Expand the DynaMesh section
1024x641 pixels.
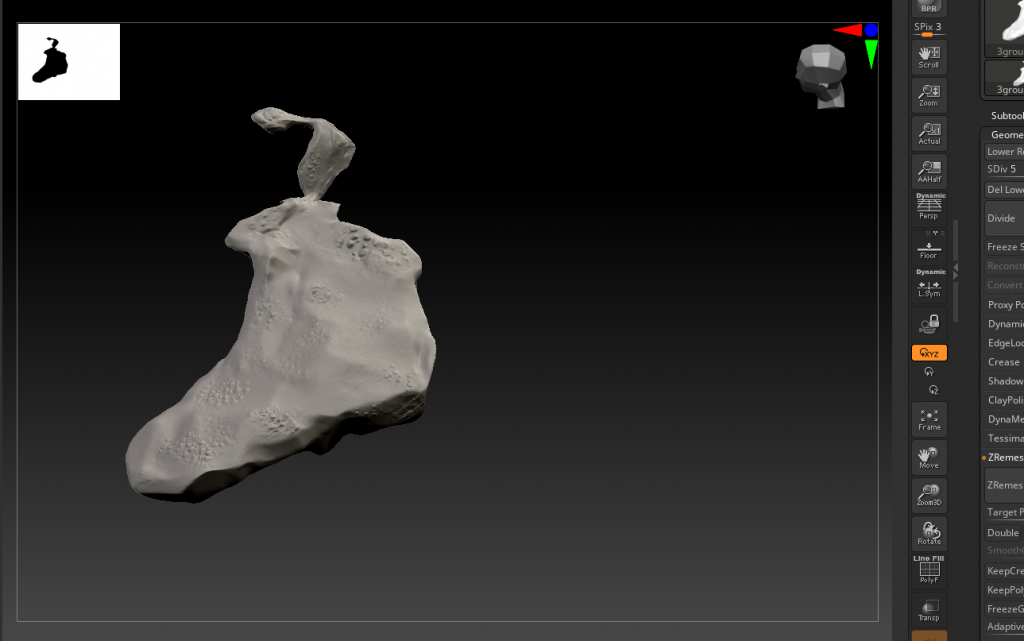[1004, 419]
